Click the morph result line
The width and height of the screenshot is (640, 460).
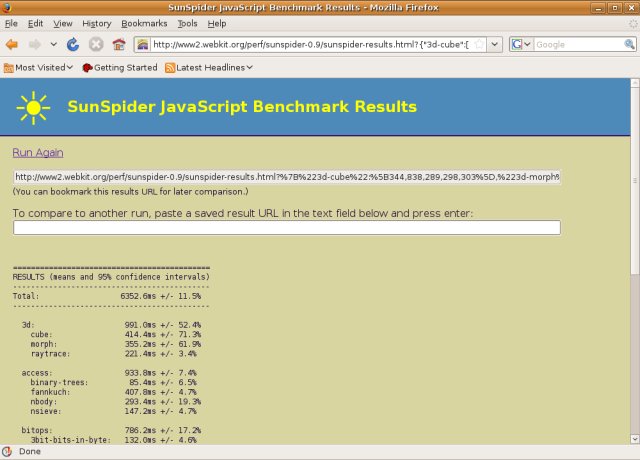tap(116, 344)
